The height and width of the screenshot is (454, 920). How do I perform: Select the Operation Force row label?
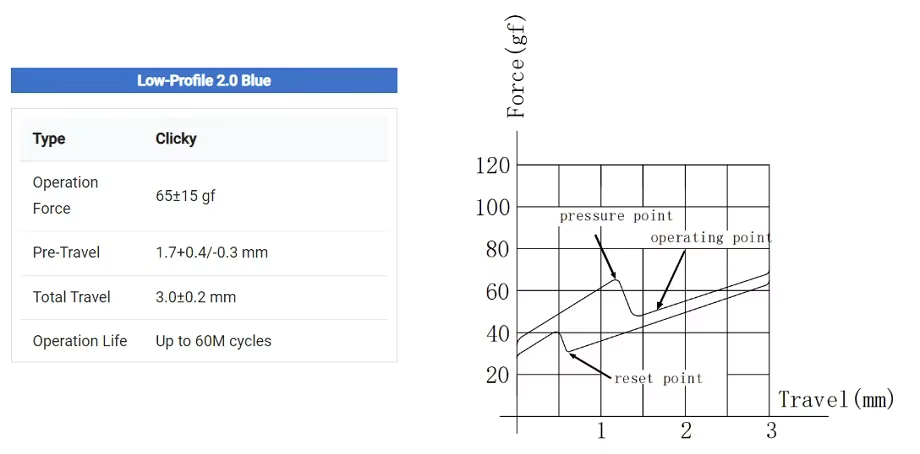tap(65, 195)
